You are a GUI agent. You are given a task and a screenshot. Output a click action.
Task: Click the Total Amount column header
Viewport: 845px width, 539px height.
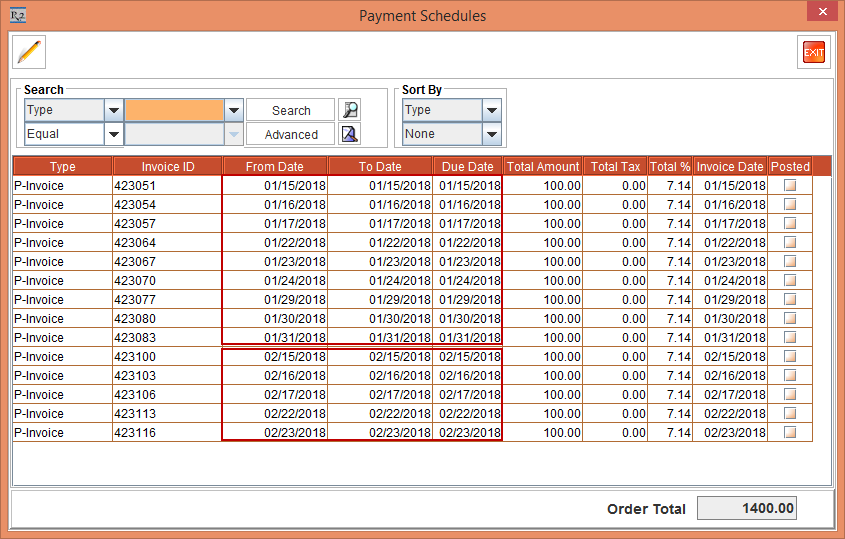(x=543, y=167)
